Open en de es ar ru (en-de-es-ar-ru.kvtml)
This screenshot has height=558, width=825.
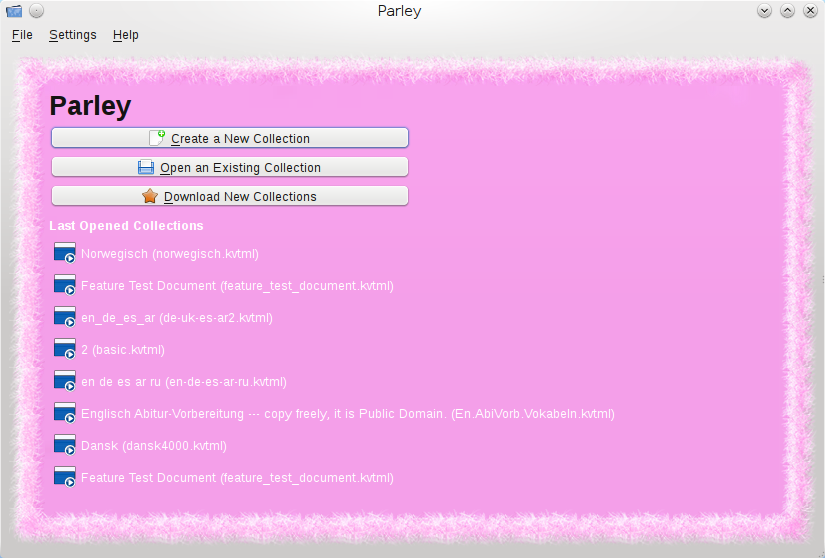pyautogui.click(x=184, y=382)
